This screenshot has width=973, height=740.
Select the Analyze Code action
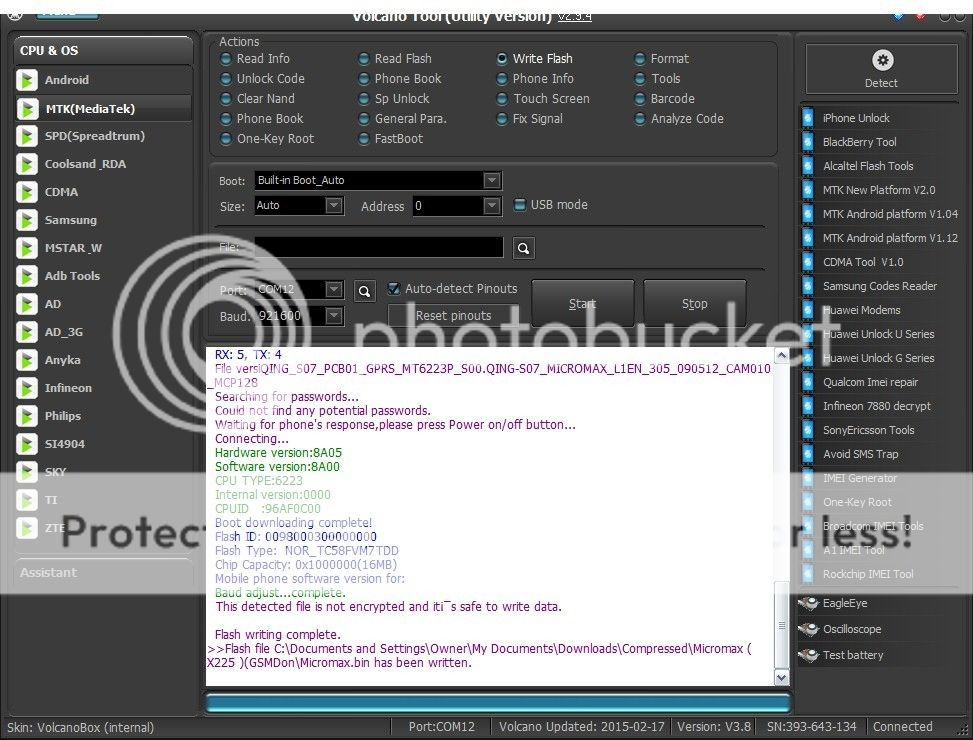pyautogui.click(x=679, y=118)
